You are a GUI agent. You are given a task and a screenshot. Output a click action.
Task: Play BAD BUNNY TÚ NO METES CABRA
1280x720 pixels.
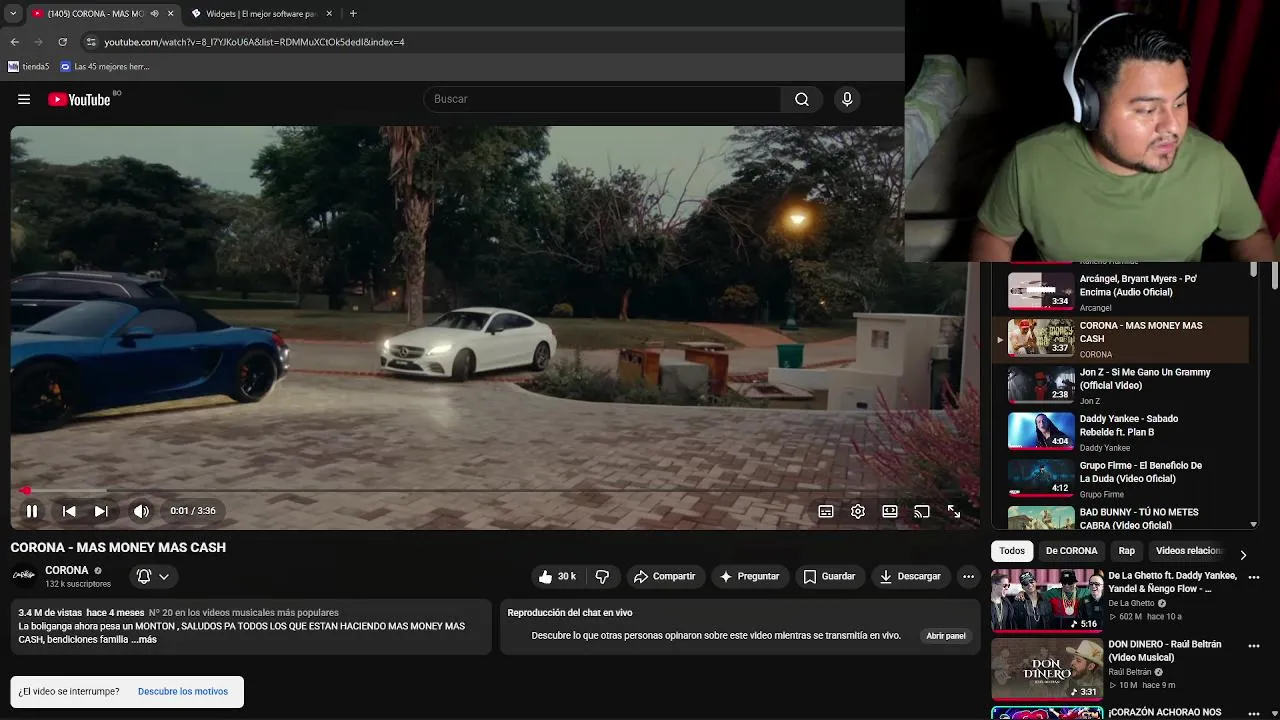(1120, 517)
